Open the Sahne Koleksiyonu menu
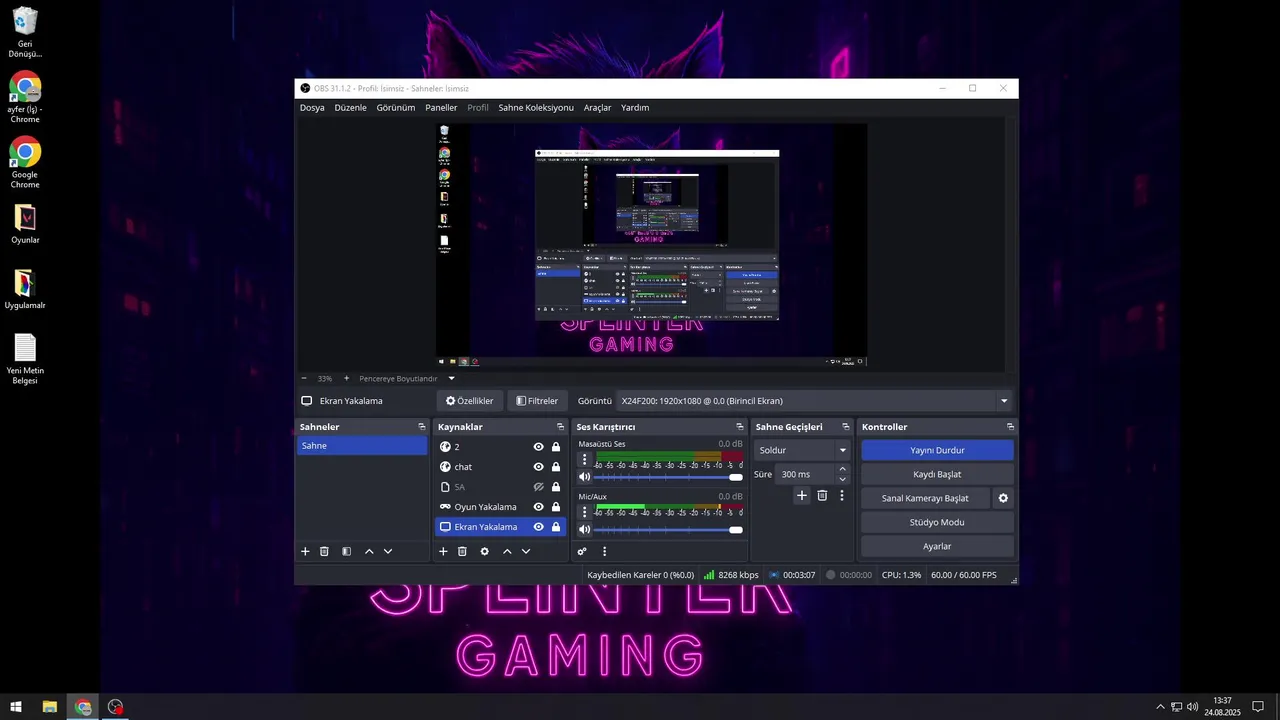The image size is (1280, 720). coord(536,107)
